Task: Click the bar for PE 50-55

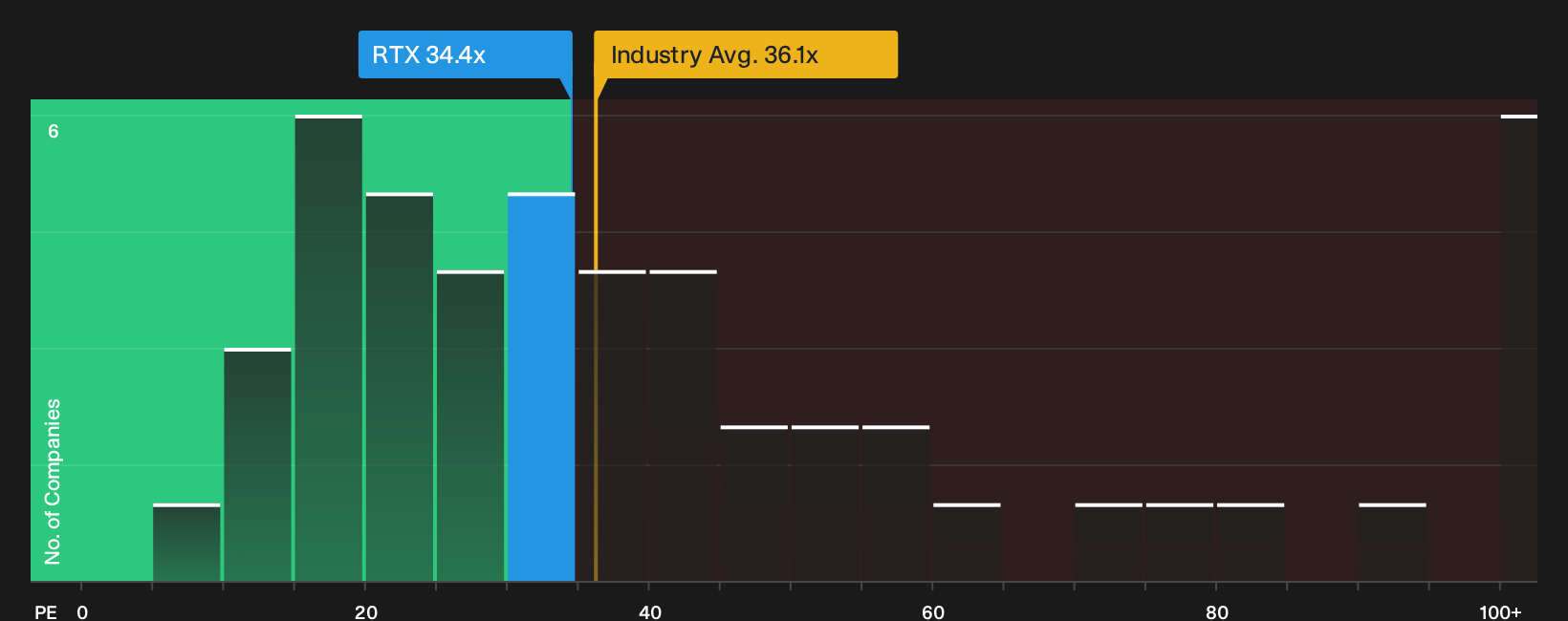Action: click(x=825, y=503)
